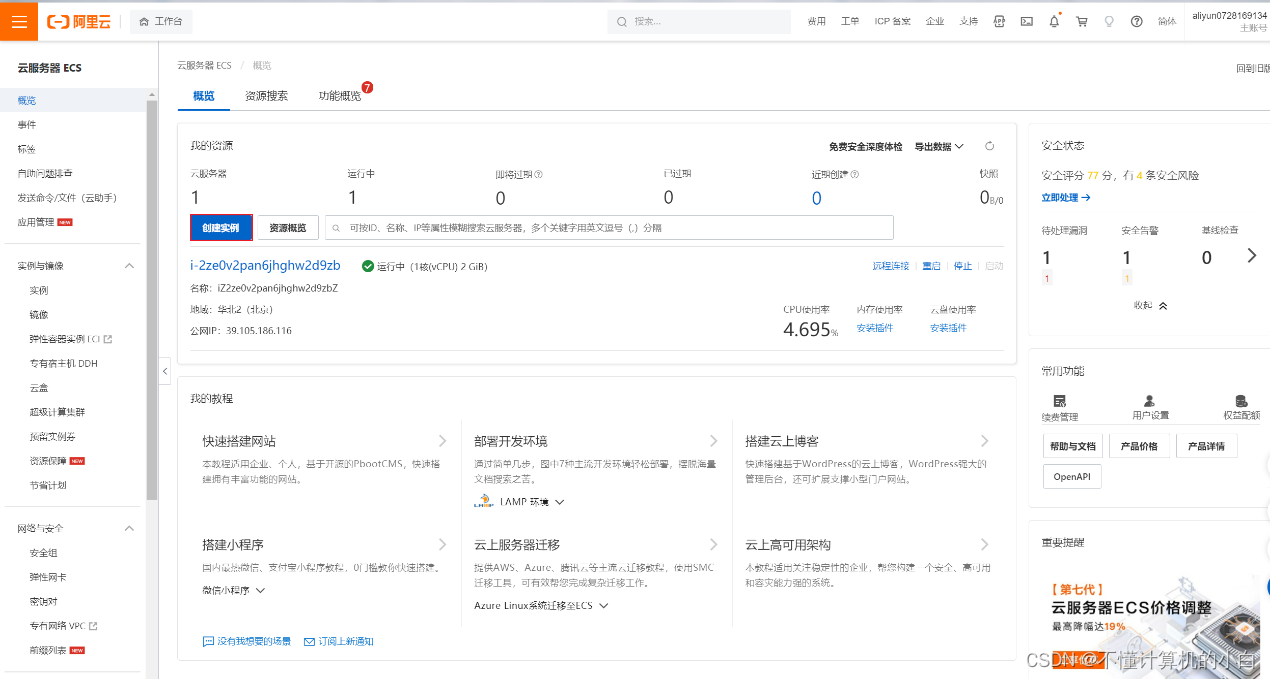Open the notification bell
The image size is (1270, 679).
(x=1054, y=21)
